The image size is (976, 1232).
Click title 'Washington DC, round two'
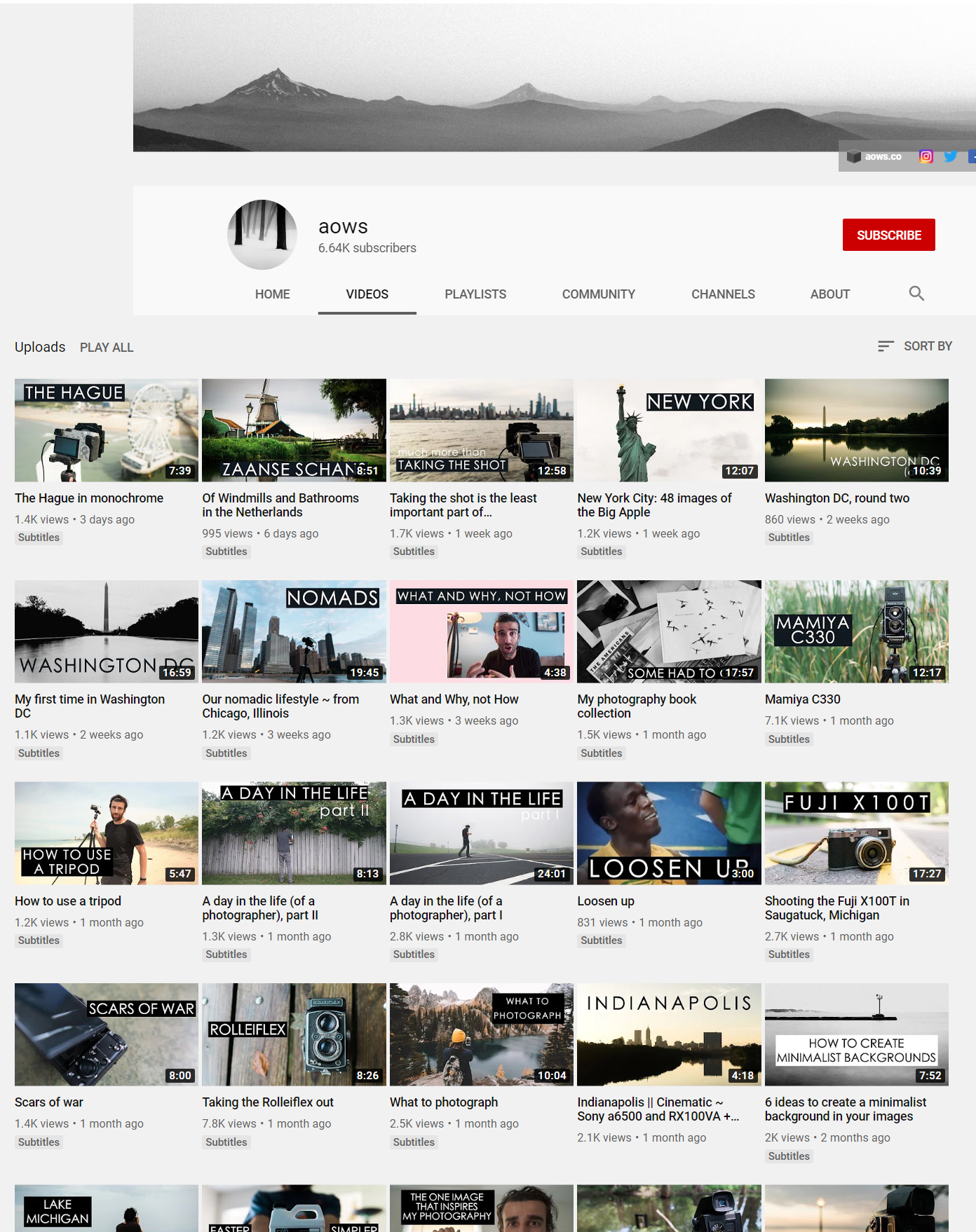point(837,498)
